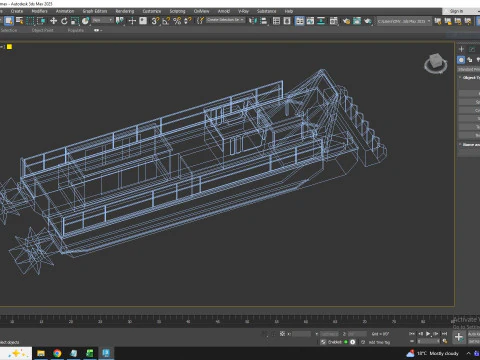Open Chrome from the taskbar
The height and width of the screenshot is (360, 480).
57,353
